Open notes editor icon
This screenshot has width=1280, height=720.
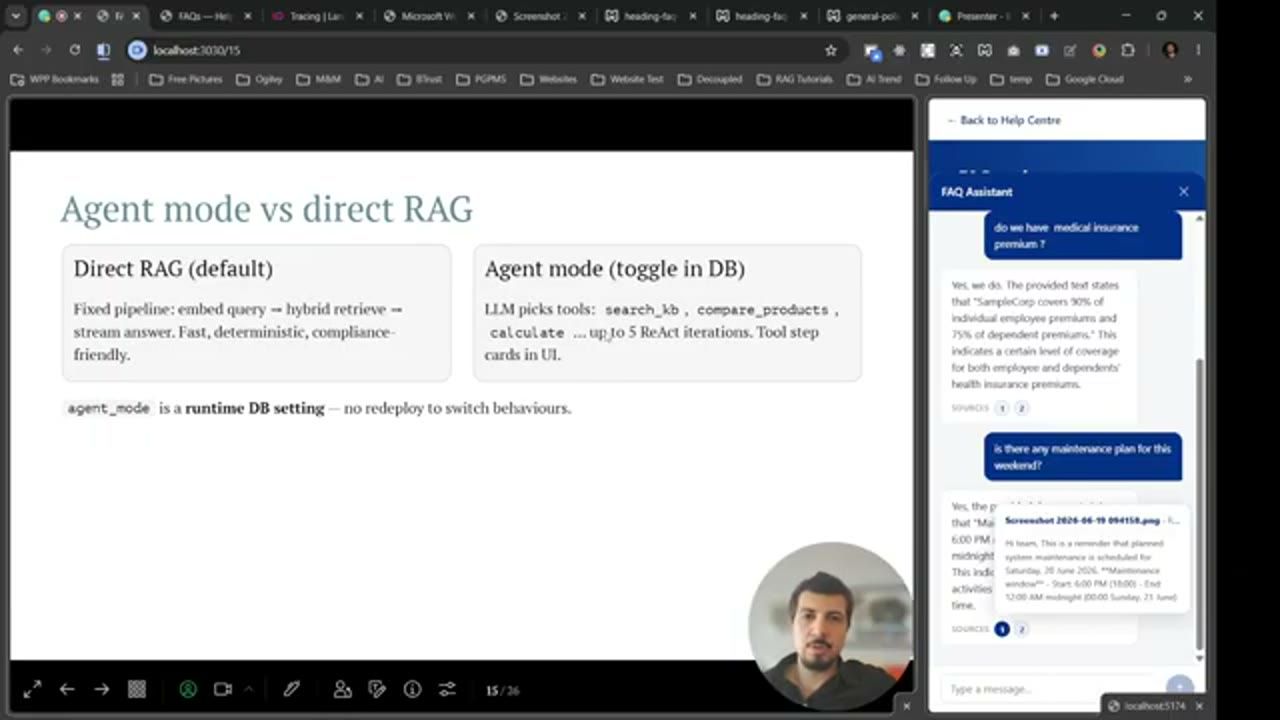click(x=377, y=689)
